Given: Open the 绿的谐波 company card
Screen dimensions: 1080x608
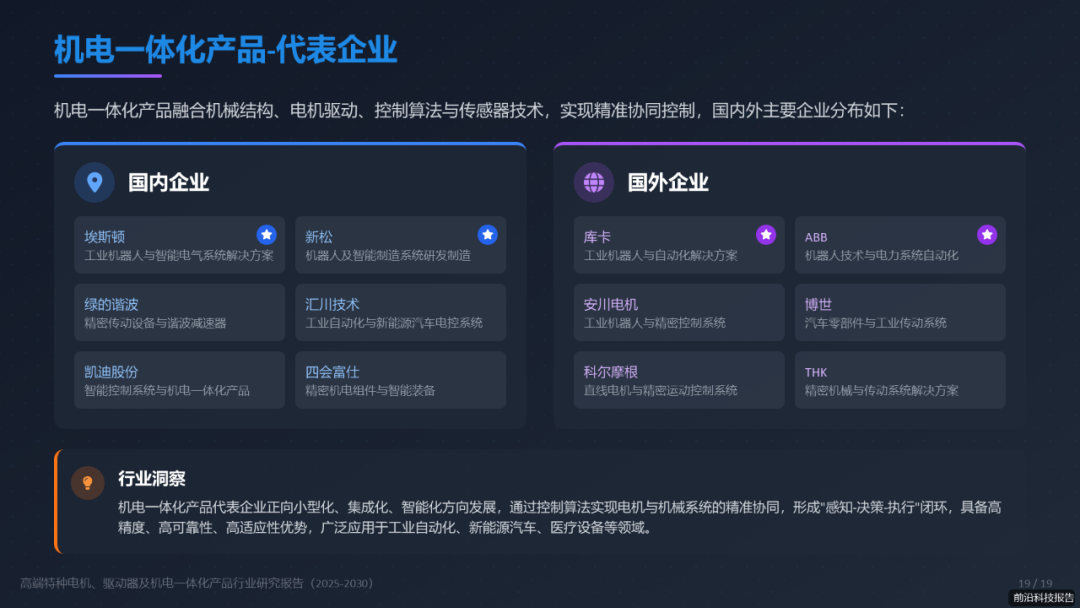Looking at the screenshot, I should click(x=179, y=312).
